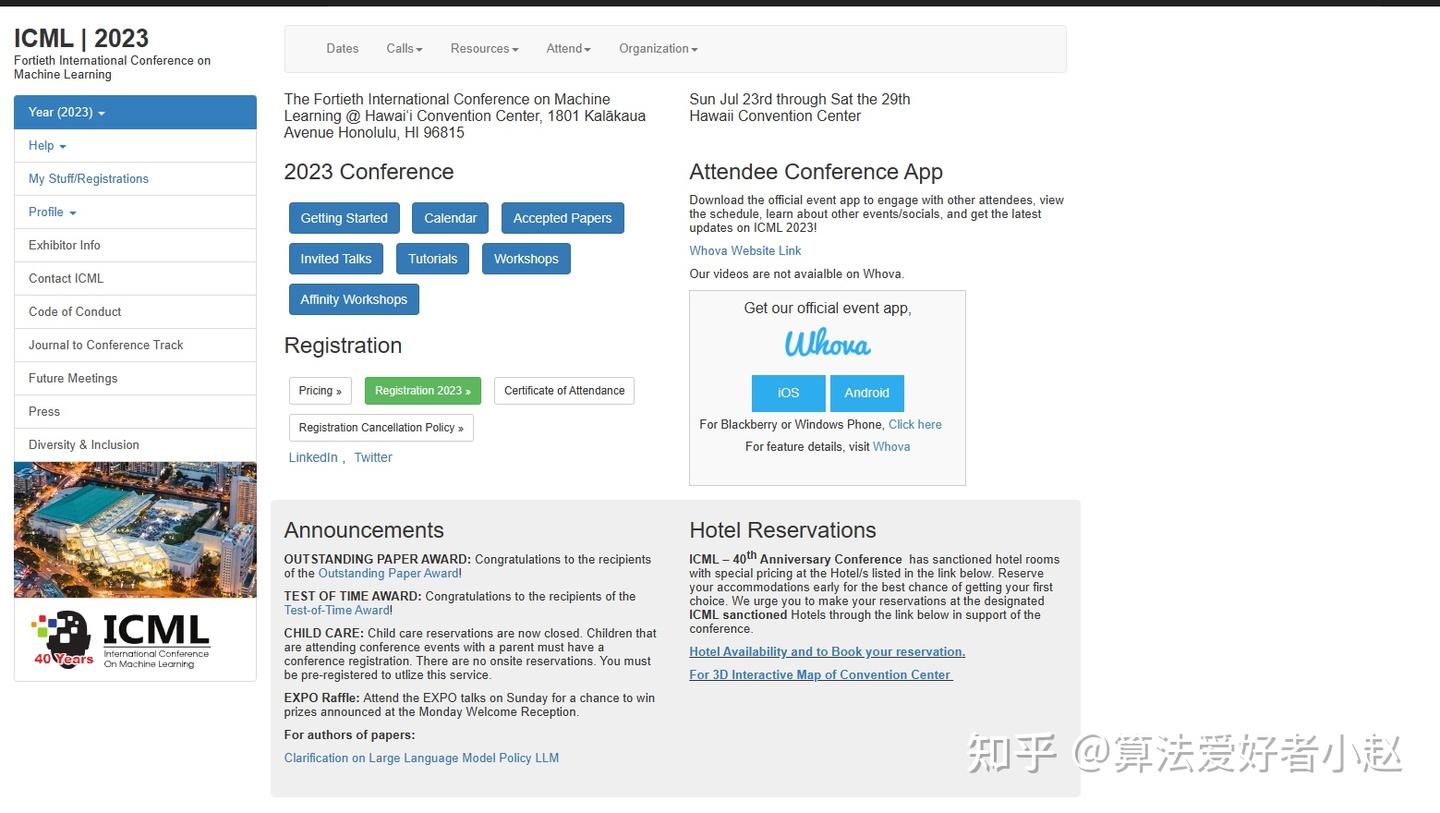Open the Resources menu

click(x=484, y=48)
